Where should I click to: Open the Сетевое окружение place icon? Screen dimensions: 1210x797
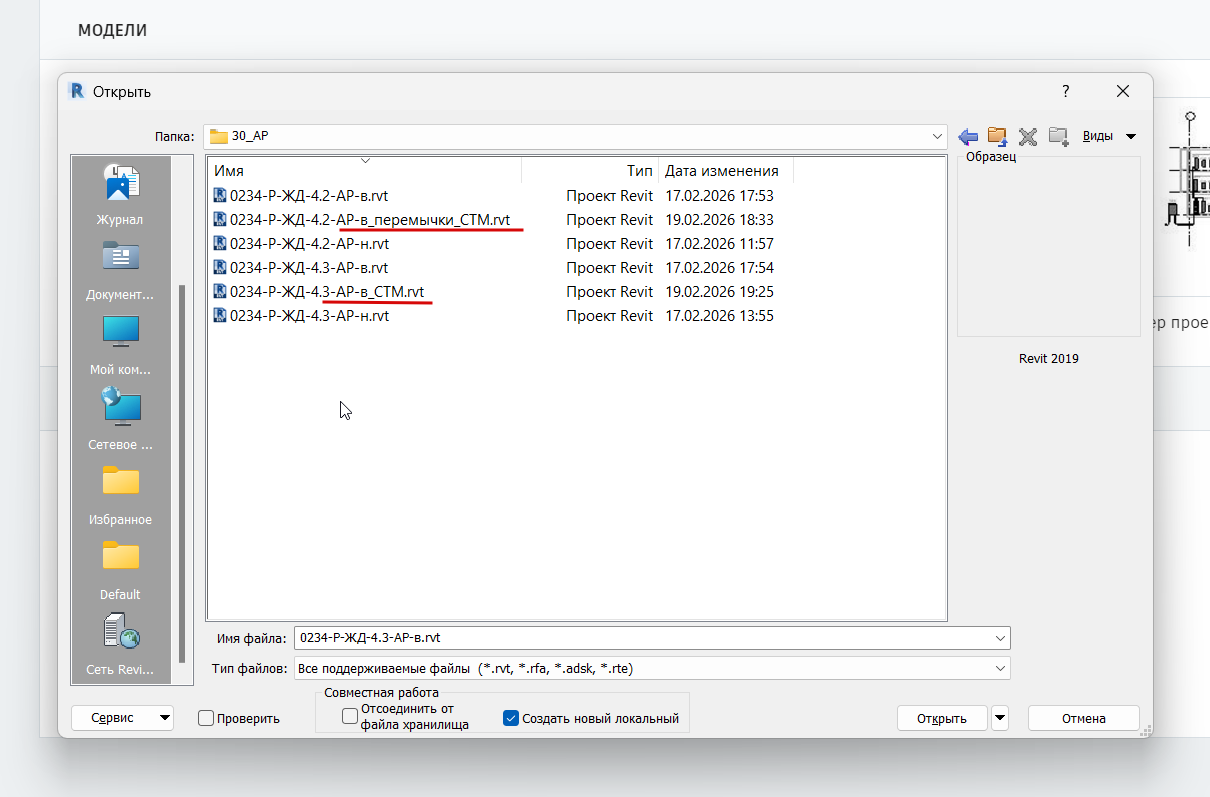click(x=121, y=406)
